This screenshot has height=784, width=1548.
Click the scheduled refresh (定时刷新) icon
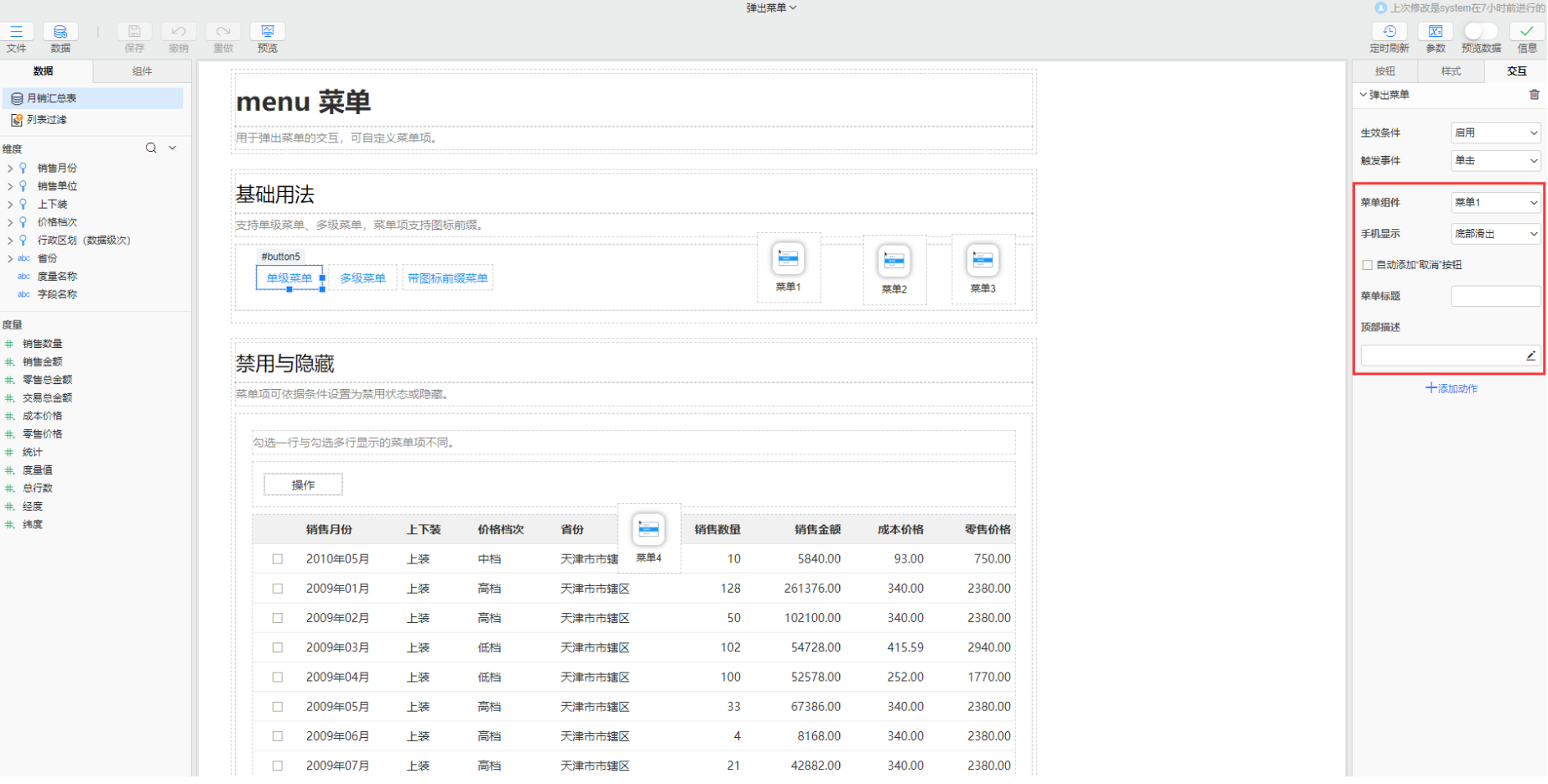[x=1389, y=32]
